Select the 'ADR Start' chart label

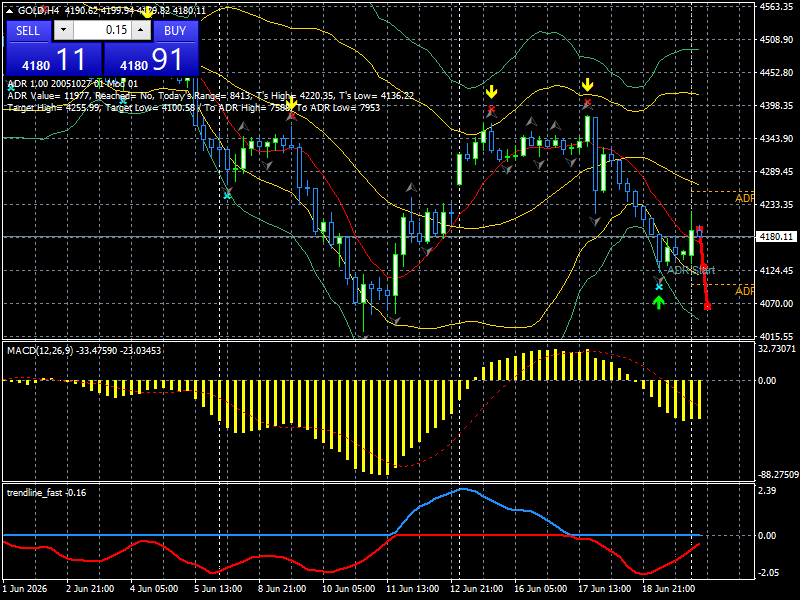pyautogui.click(x=691, y=270)
